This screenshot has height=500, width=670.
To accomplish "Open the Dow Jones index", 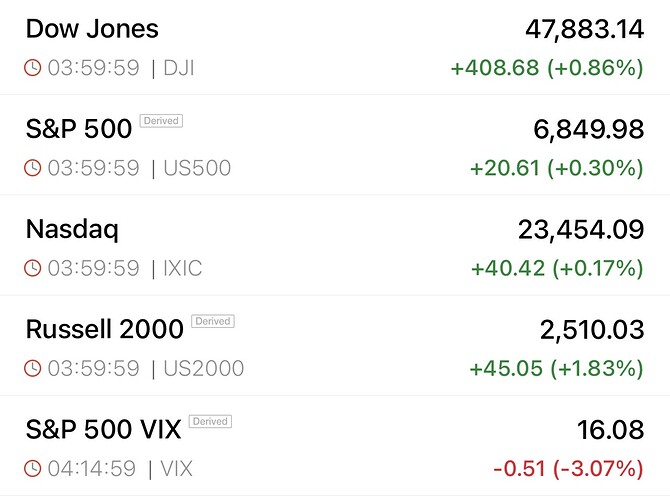I will 92,29.
